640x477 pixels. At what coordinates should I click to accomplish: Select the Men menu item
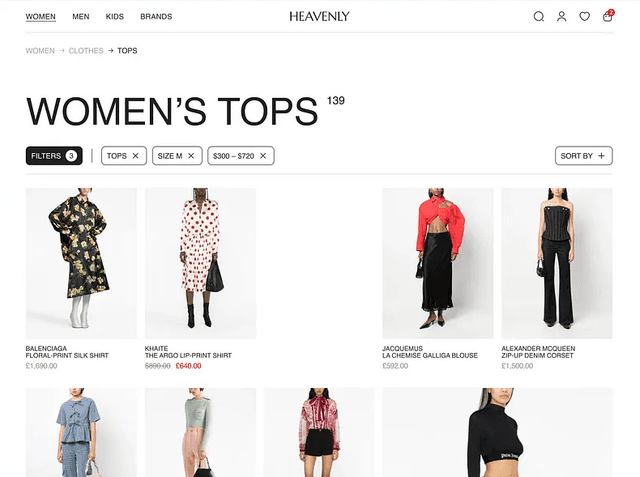81,16
